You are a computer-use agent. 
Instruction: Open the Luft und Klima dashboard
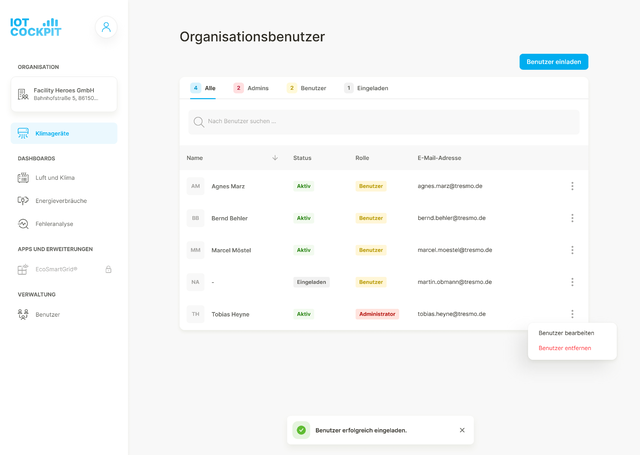point(55,178)
